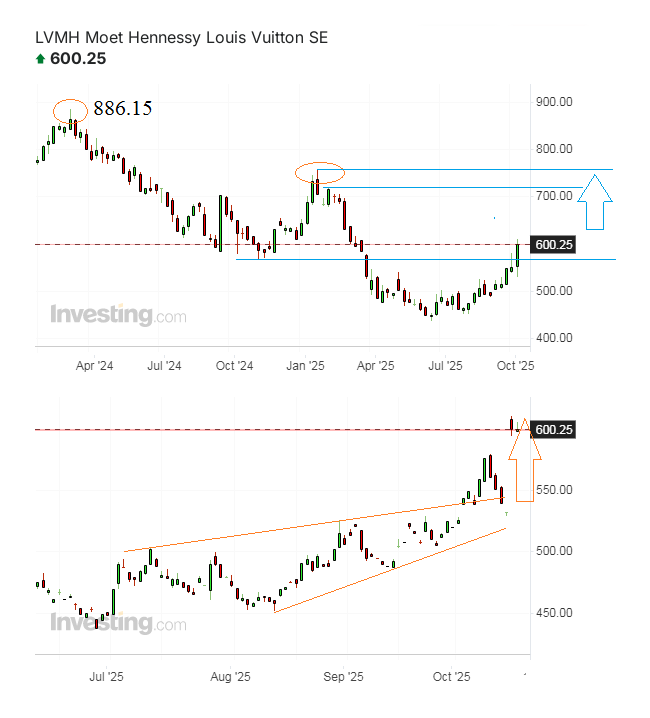The width and height of the screenshot is (650, 718).
Task: Select the 886.15 peak price label
Action: tap(123, 109)
